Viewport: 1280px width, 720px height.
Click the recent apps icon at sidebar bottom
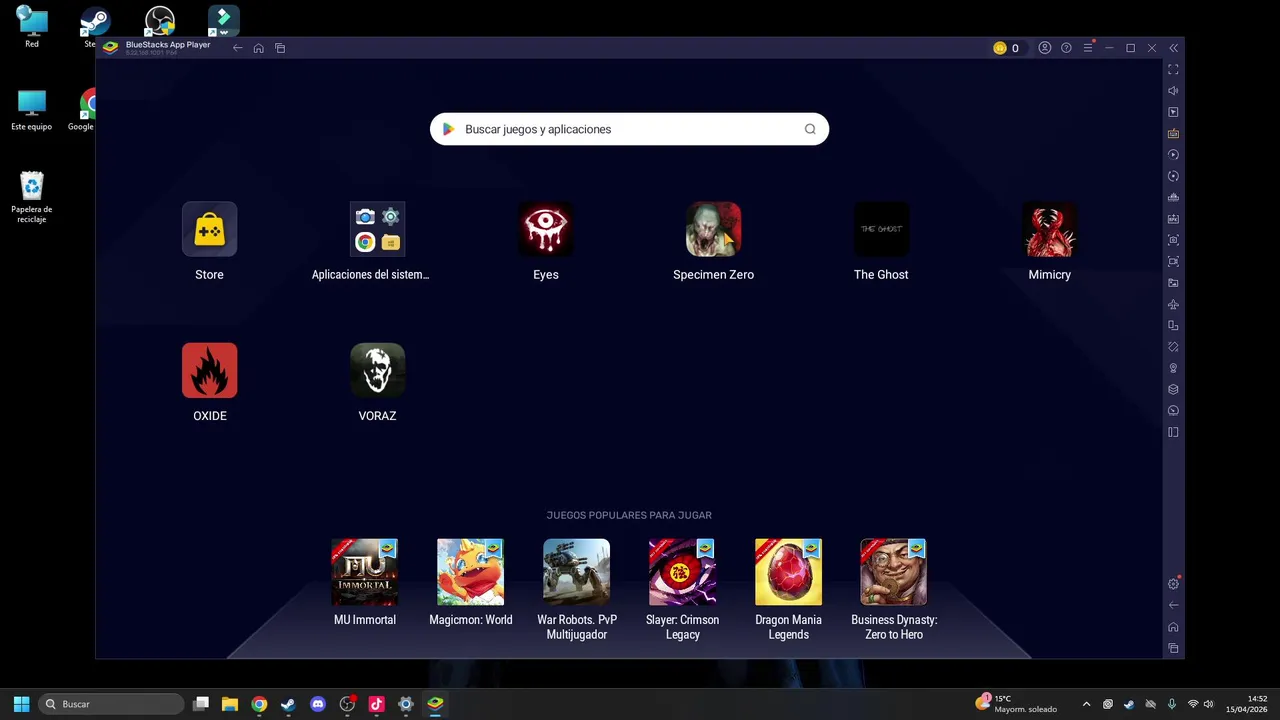coord(1173,648)
